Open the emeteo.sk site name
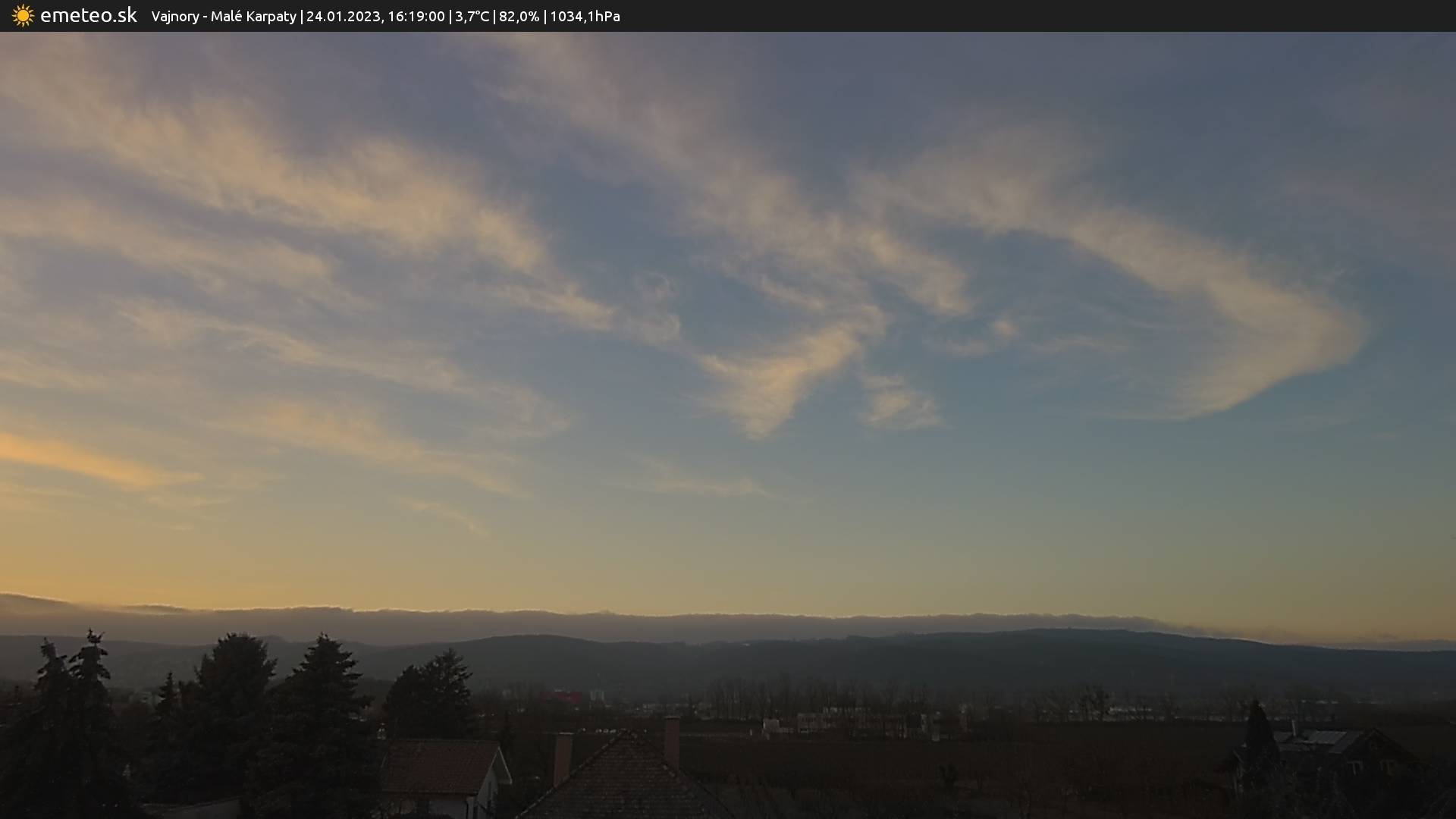 click(x=89, y=16)
